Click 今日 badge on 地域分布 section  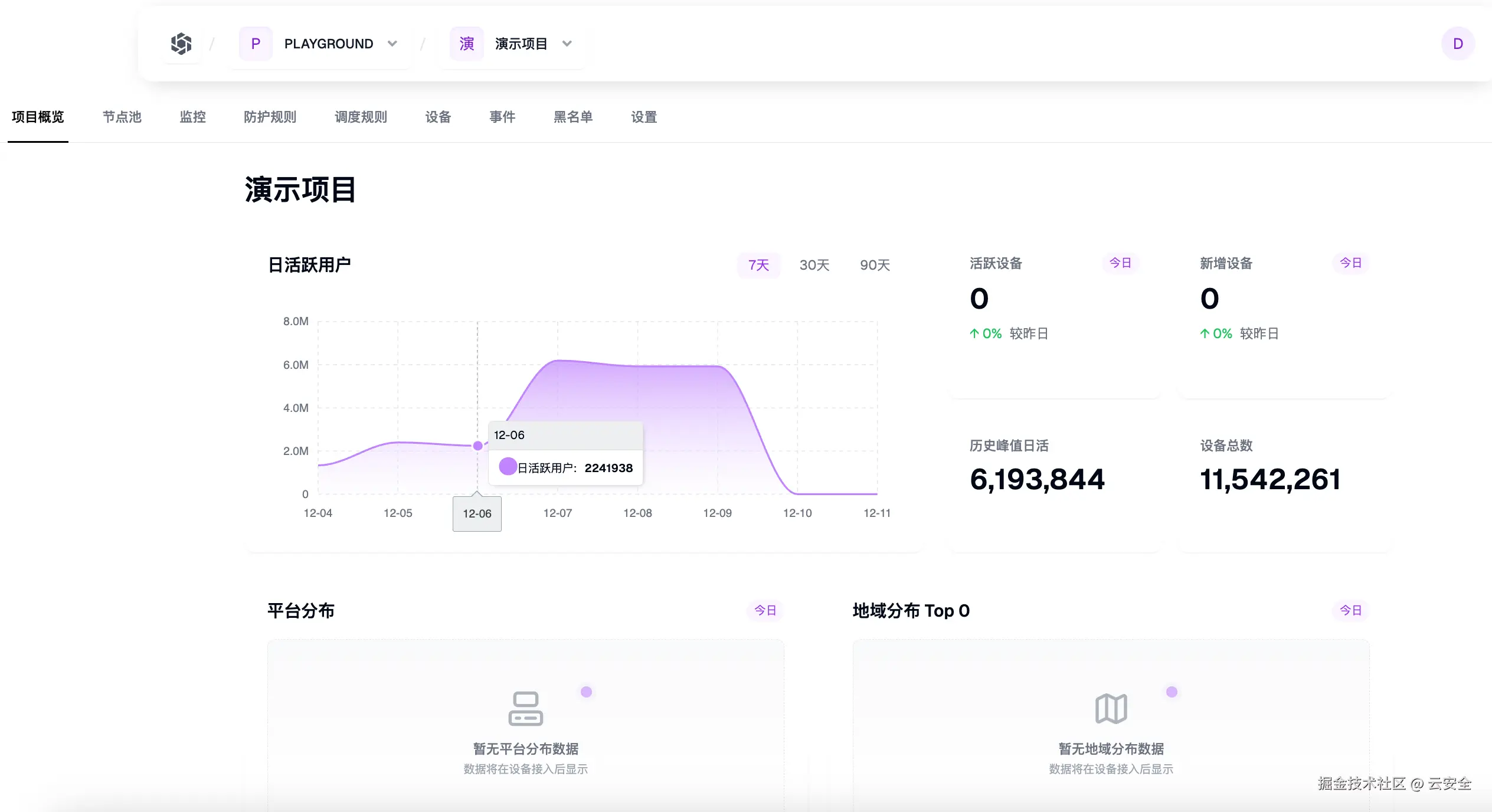coord(1350,610)
